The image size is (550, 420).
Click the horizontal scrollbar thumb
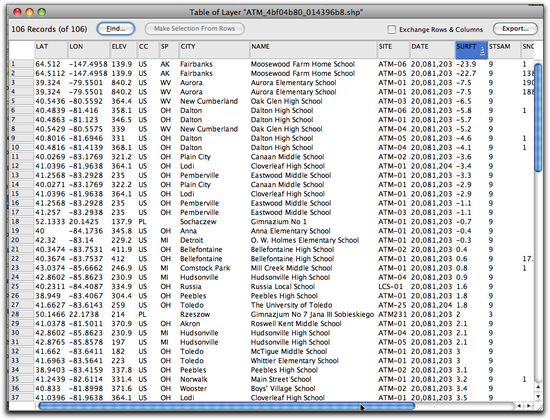click(x=227, y=406)
